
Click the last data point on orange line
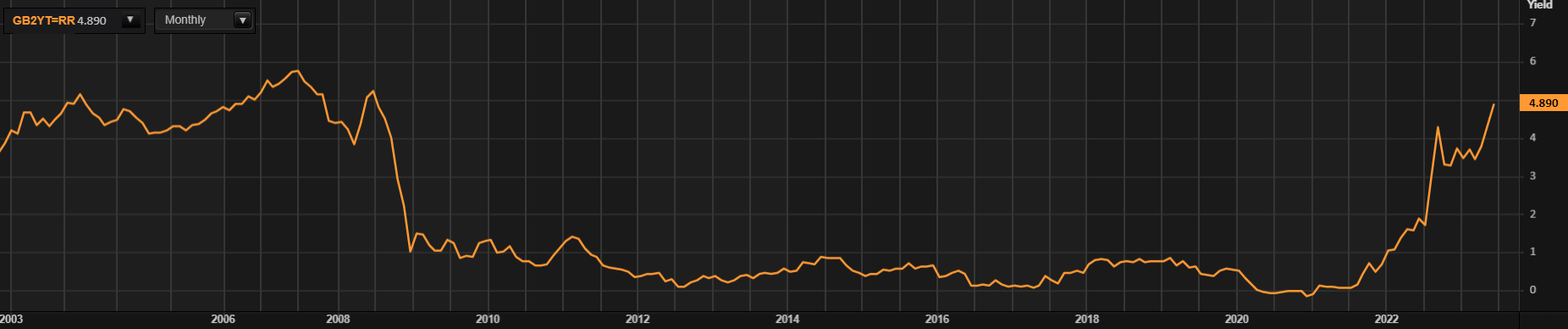click(x=1493, y=104)
